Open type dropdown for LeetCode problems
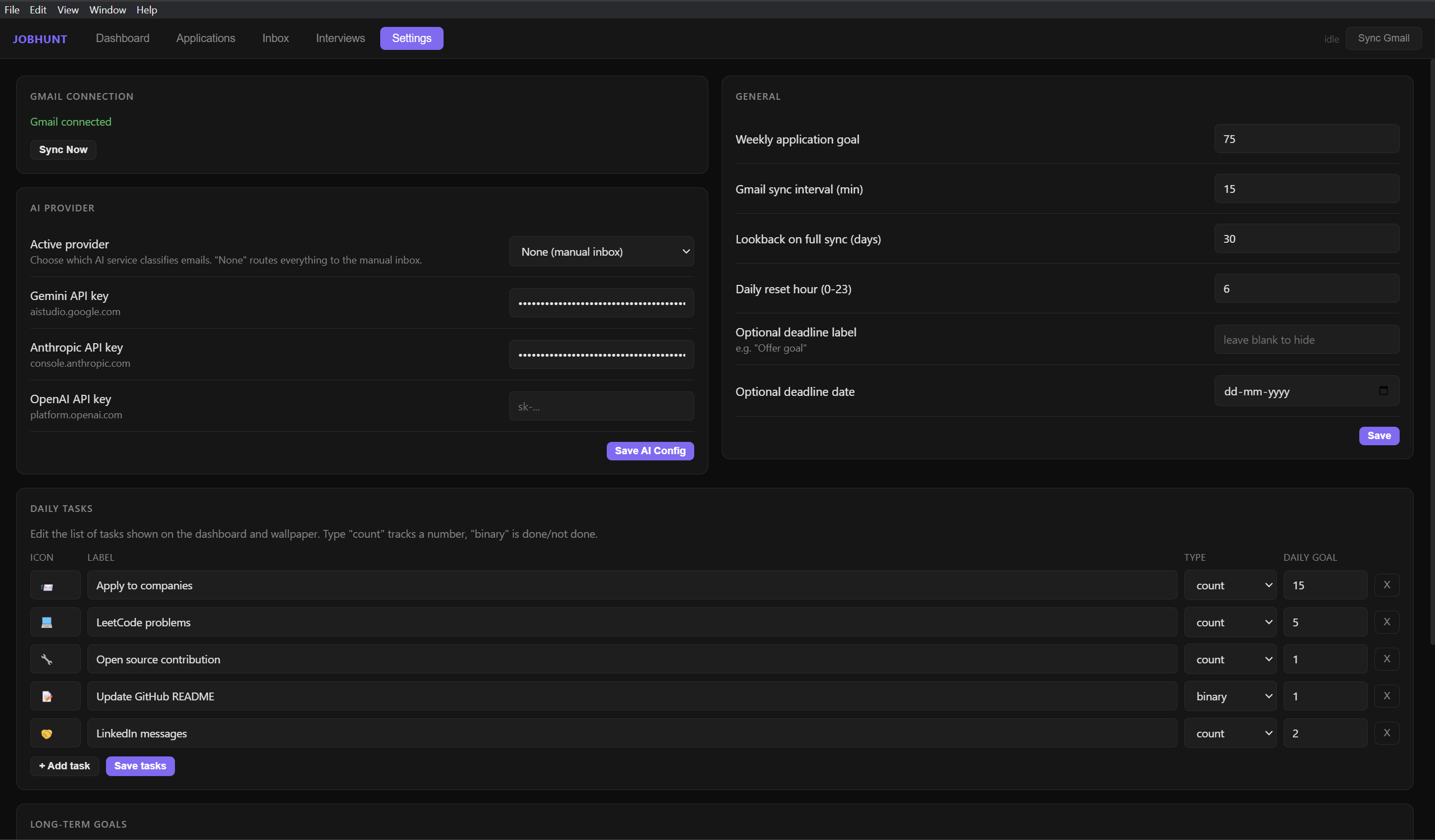 (x=1230, y=622)
